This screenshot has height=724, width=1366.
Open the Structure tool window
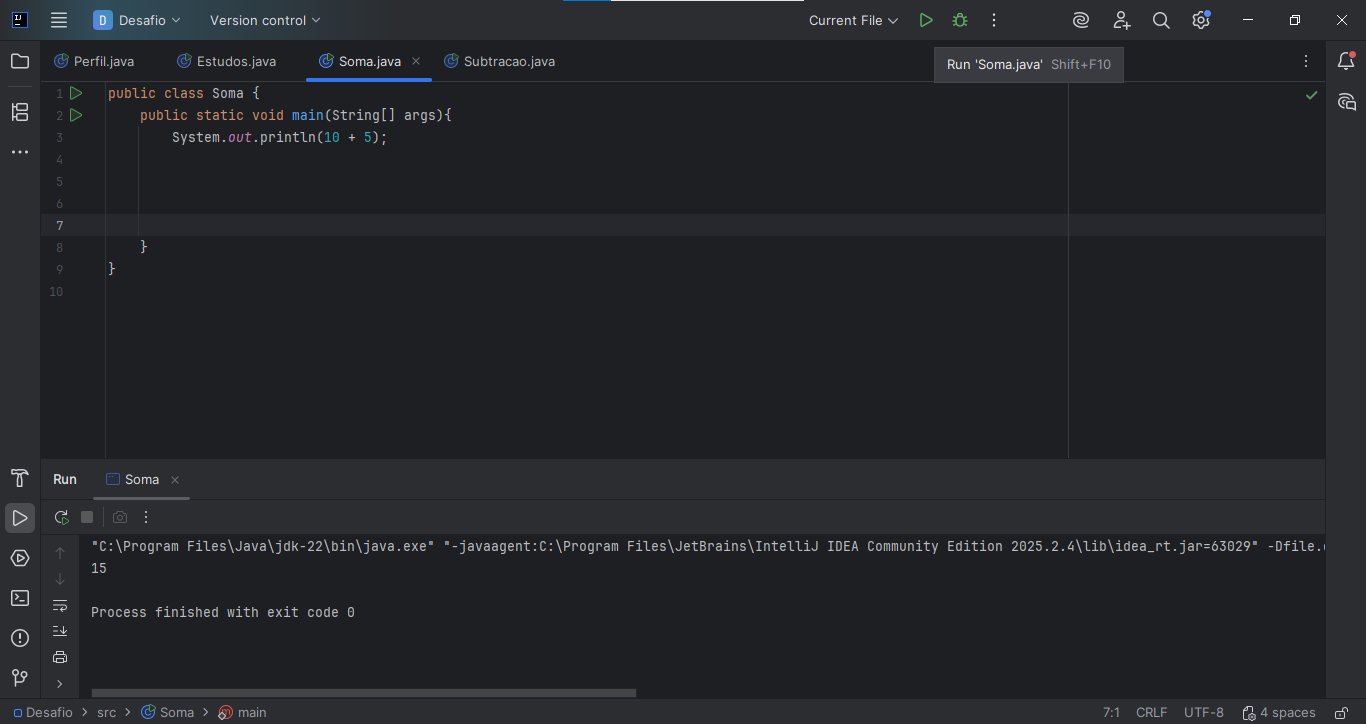click(x=20, y=112)
